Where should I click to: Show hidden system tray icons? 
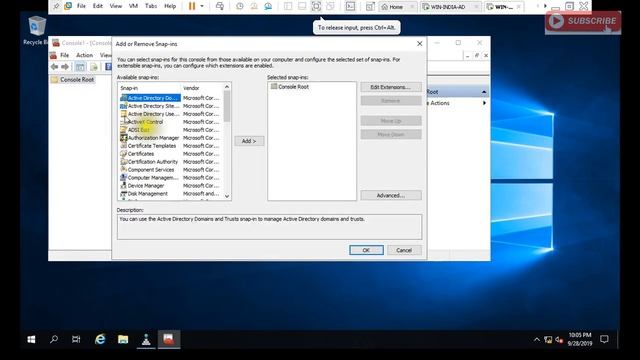(x=536, y=340)
